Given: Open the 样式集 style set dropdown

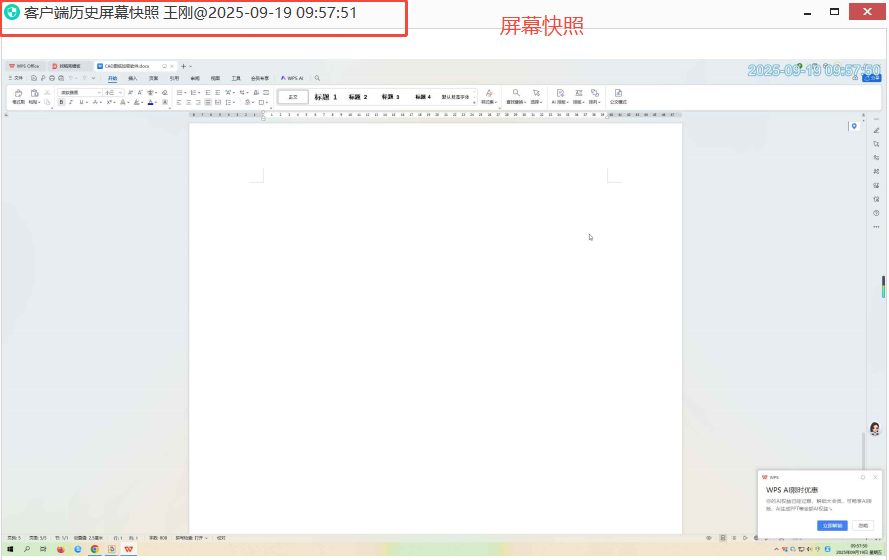Looking at the screenshot, I should (489, 96).
